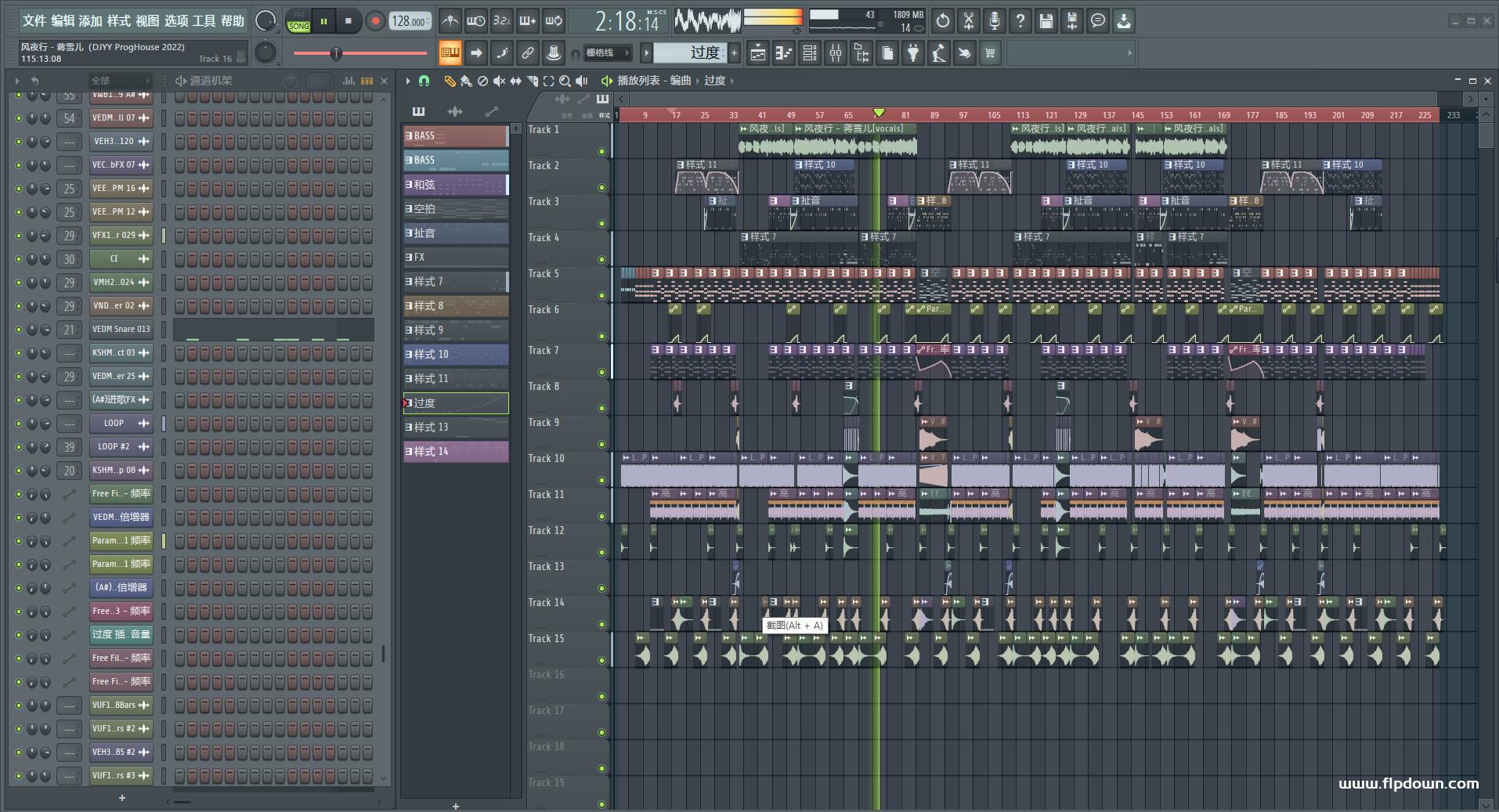Toggle the playlist magnet snap icon
The width and height of the screenshot is (1499, 812).
coord(424,81)
